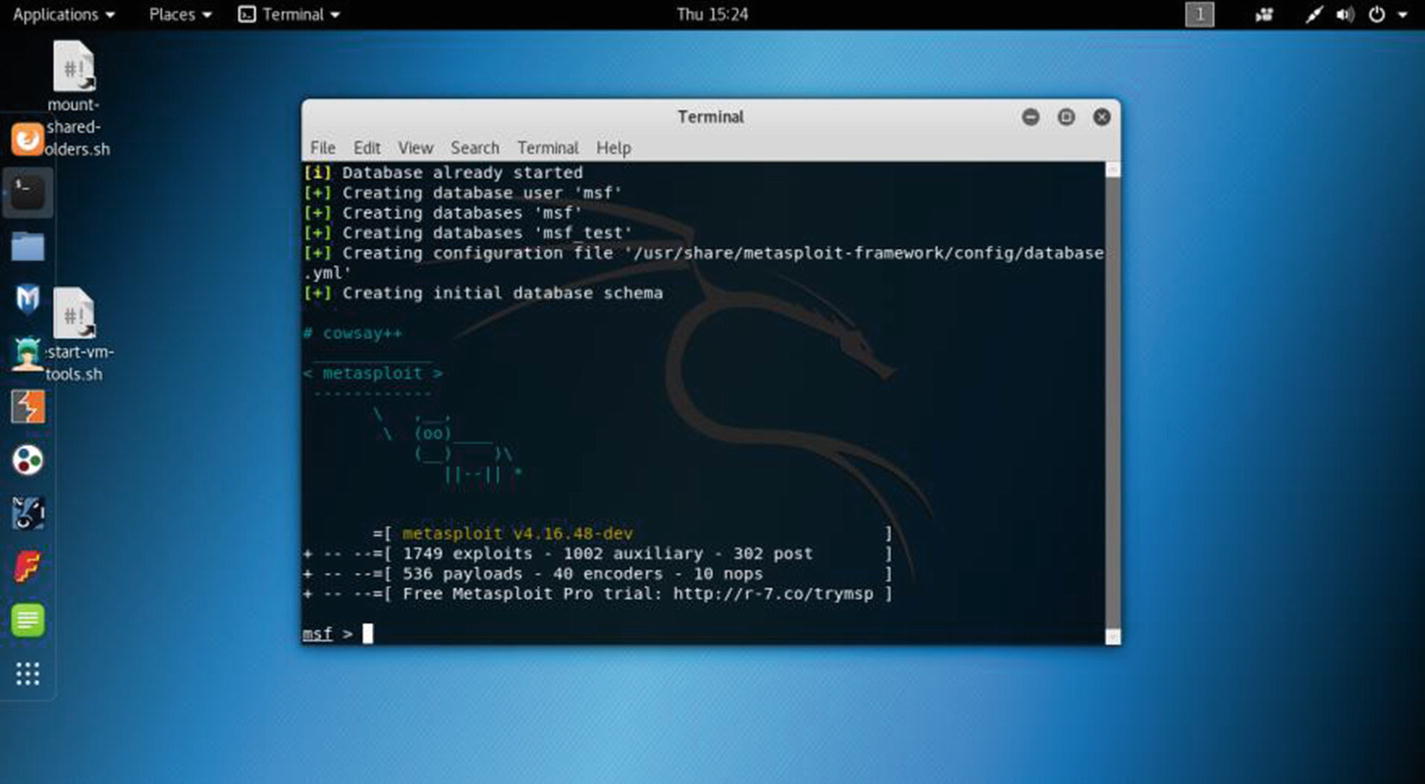The image size is (1425, 784).
Task: Open the volume indicator in top bar
Action: point(1345,15)
